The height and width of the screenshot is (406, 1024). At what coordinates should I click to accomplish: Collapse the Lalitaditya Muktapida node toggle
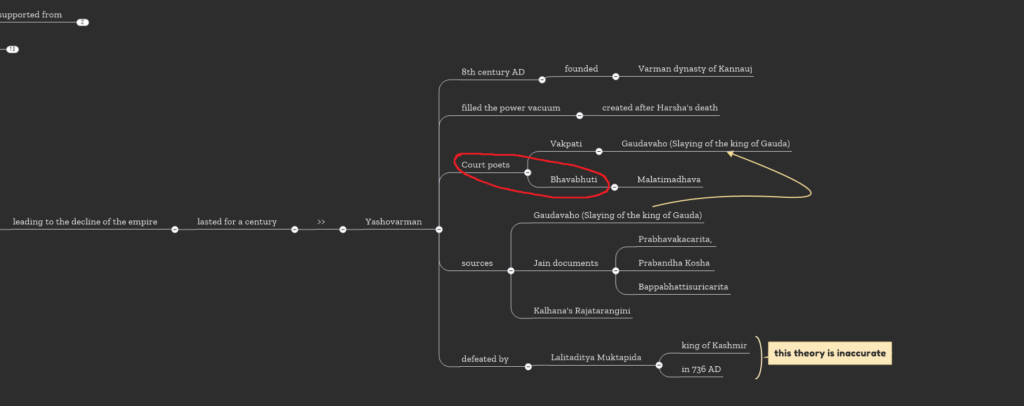659,366
